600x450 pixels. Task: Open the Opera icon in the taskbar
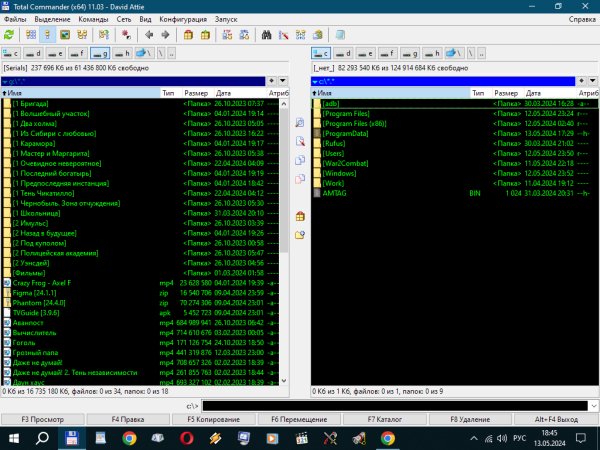[x=186, y=439]
